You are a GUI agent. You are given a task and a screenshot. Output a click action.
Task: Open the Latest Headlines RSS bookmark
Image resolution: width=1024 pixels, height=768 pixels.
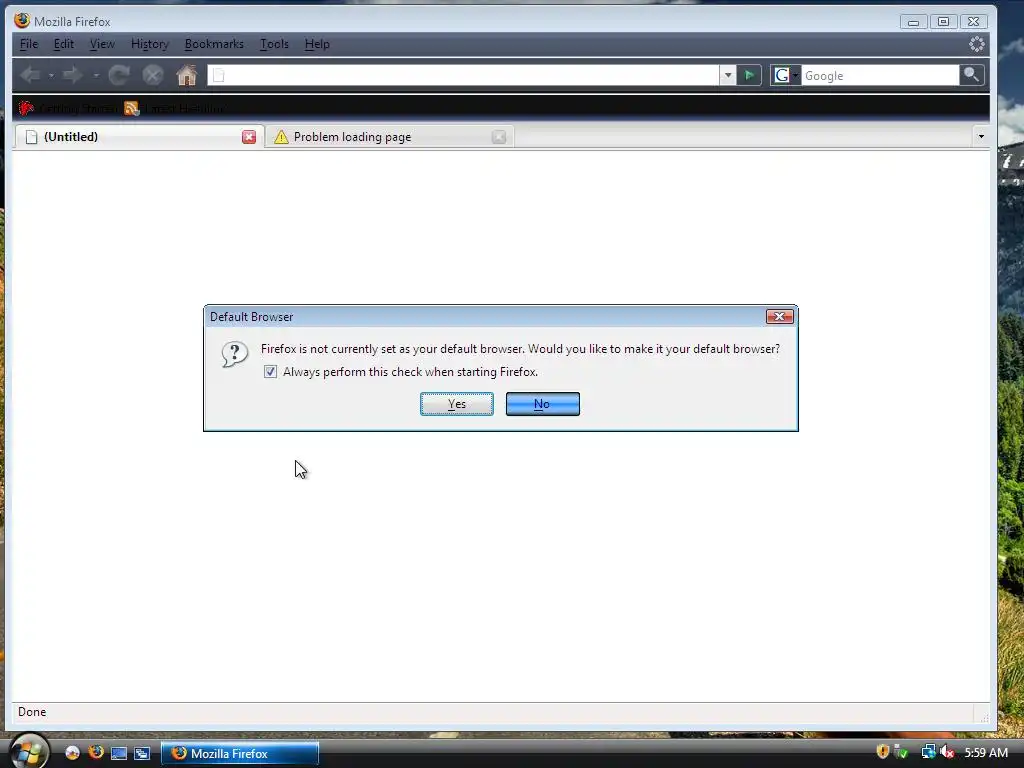pos(174,108)
